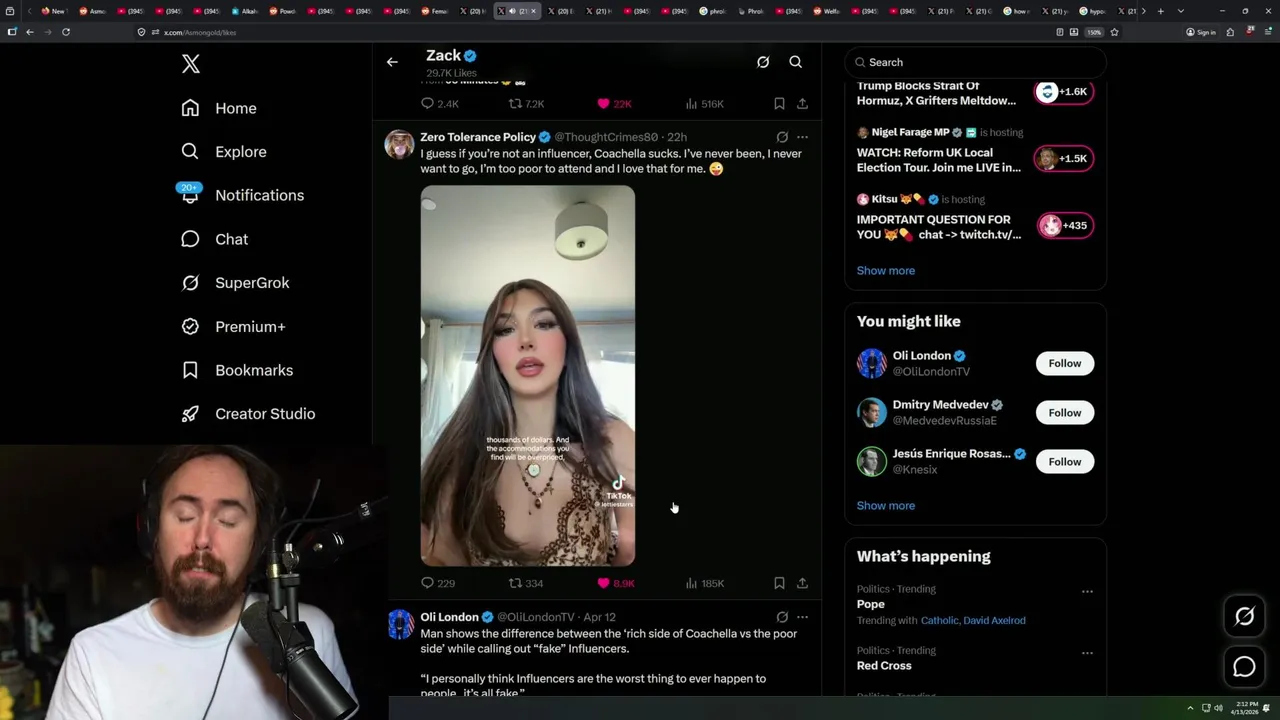
Task: Open 'WATCH: Reform UK Local Election Tour' text
Action: coord(938,160)
